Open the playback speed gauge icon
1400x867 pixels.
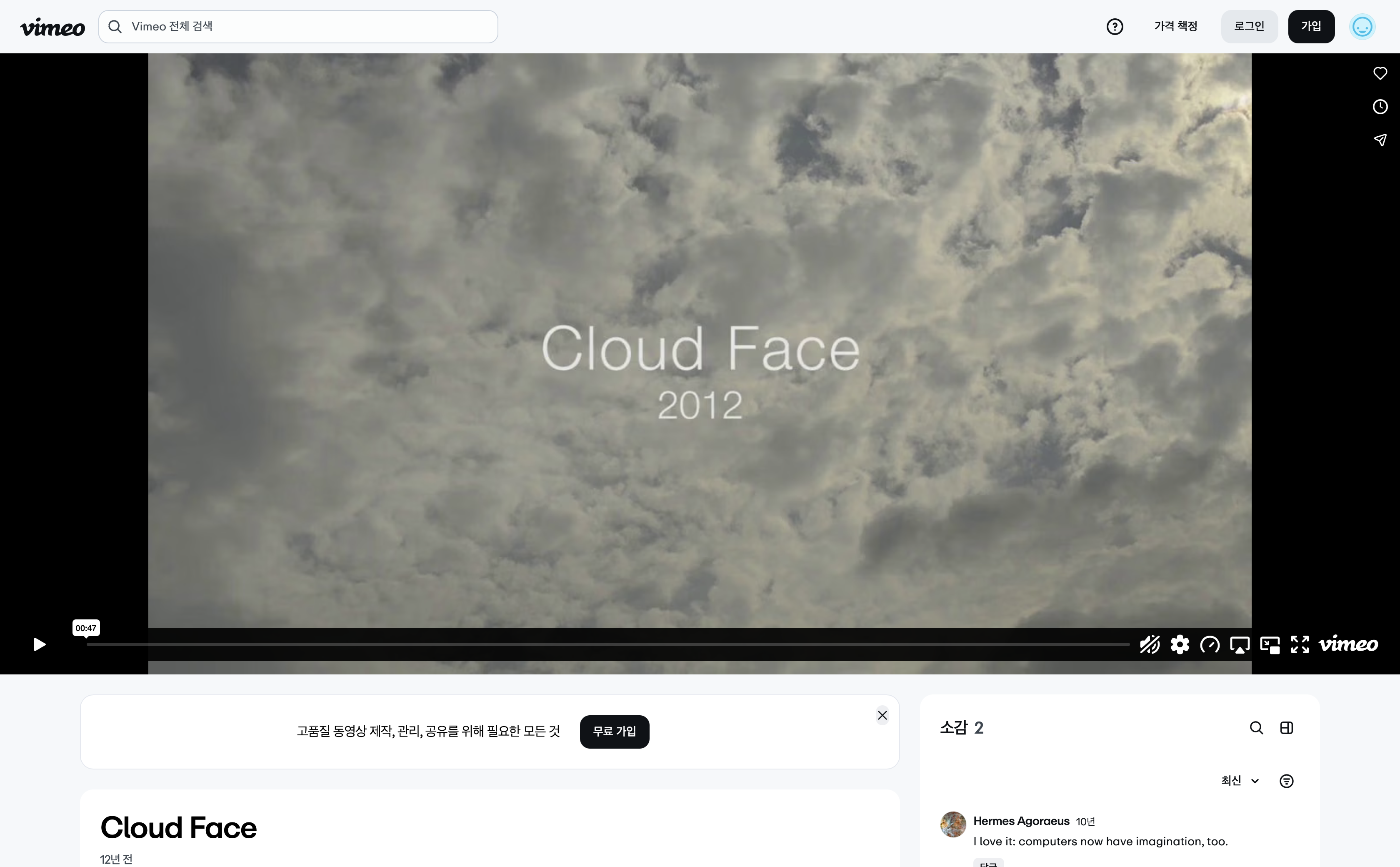1210,644
